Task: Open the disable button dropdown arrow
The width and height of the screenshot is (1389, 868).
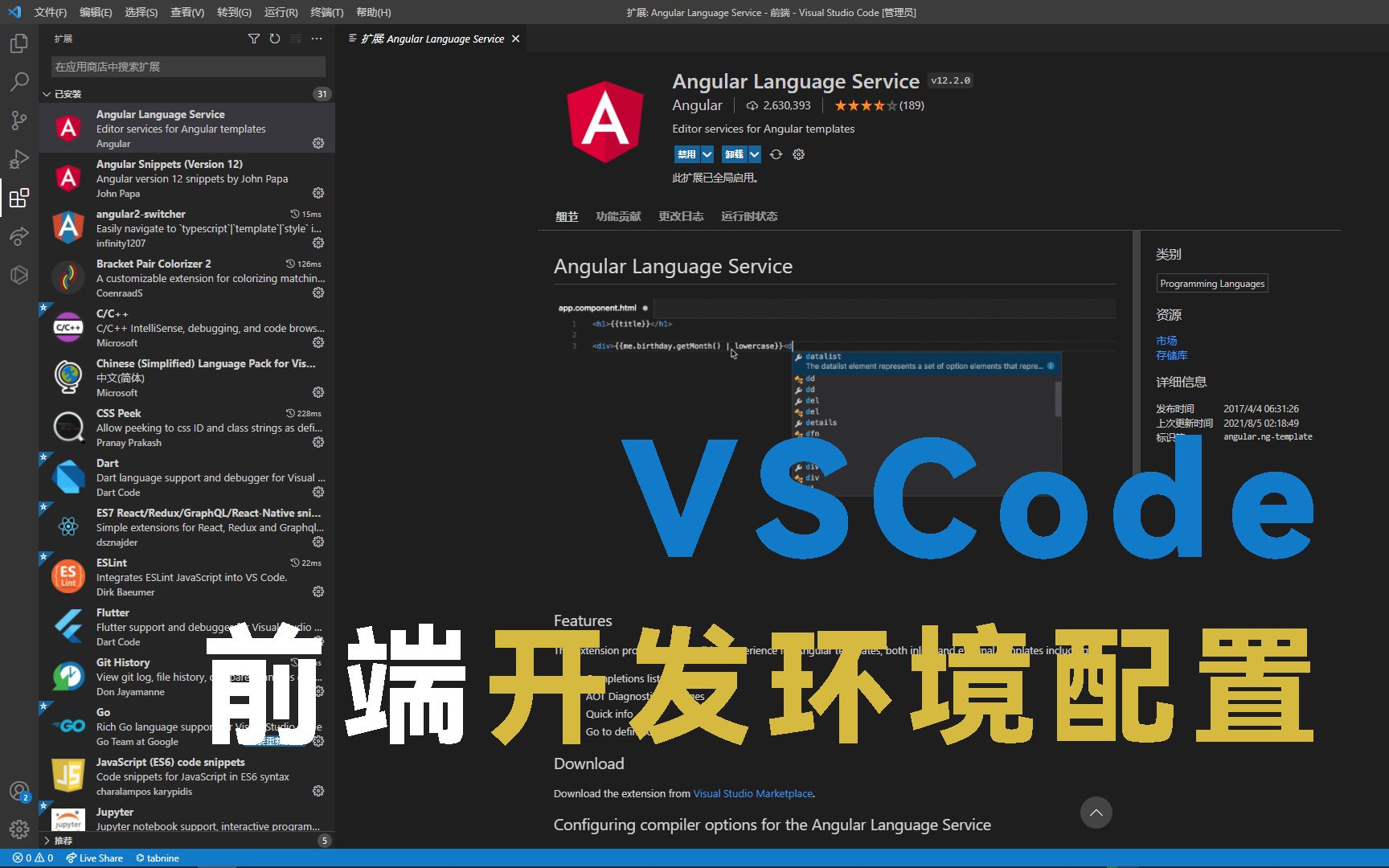Action: (x=707, y=154)
